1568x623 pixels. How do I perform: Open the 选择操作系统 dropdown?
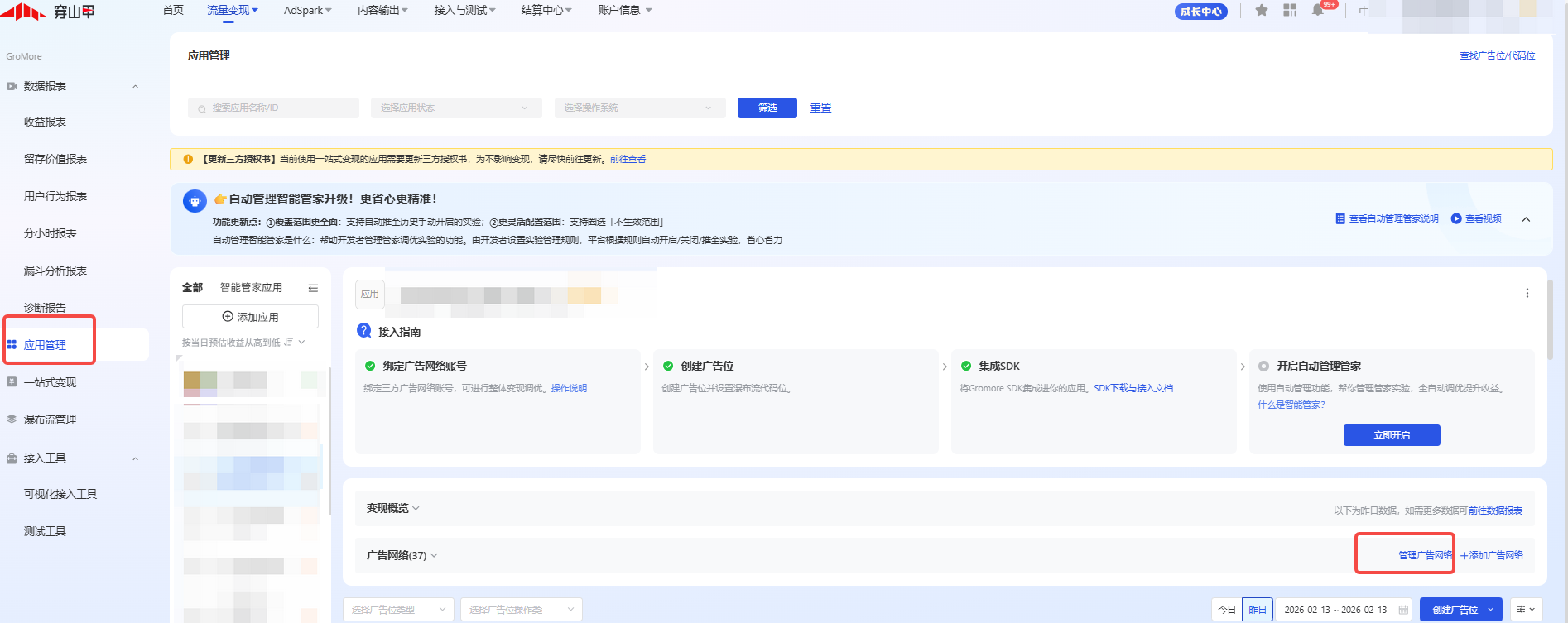[639, 108]
